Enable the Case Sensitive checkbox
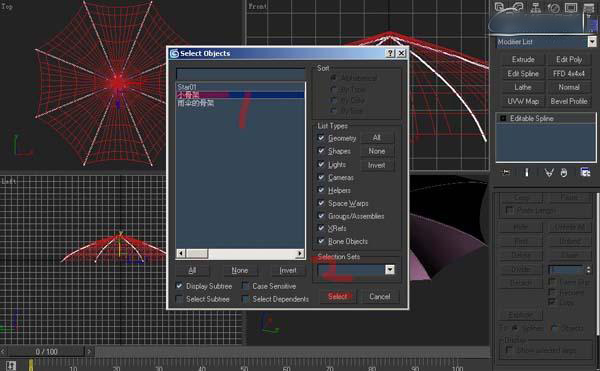This screenshot has width=600, height=371. point(246,286)
